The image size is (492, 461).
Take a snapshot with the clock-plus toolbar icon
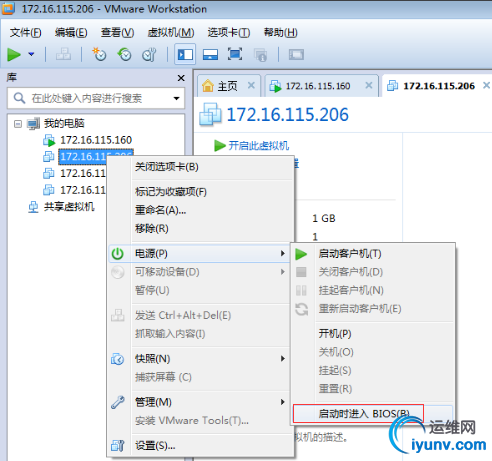click(x=99, y=54)
